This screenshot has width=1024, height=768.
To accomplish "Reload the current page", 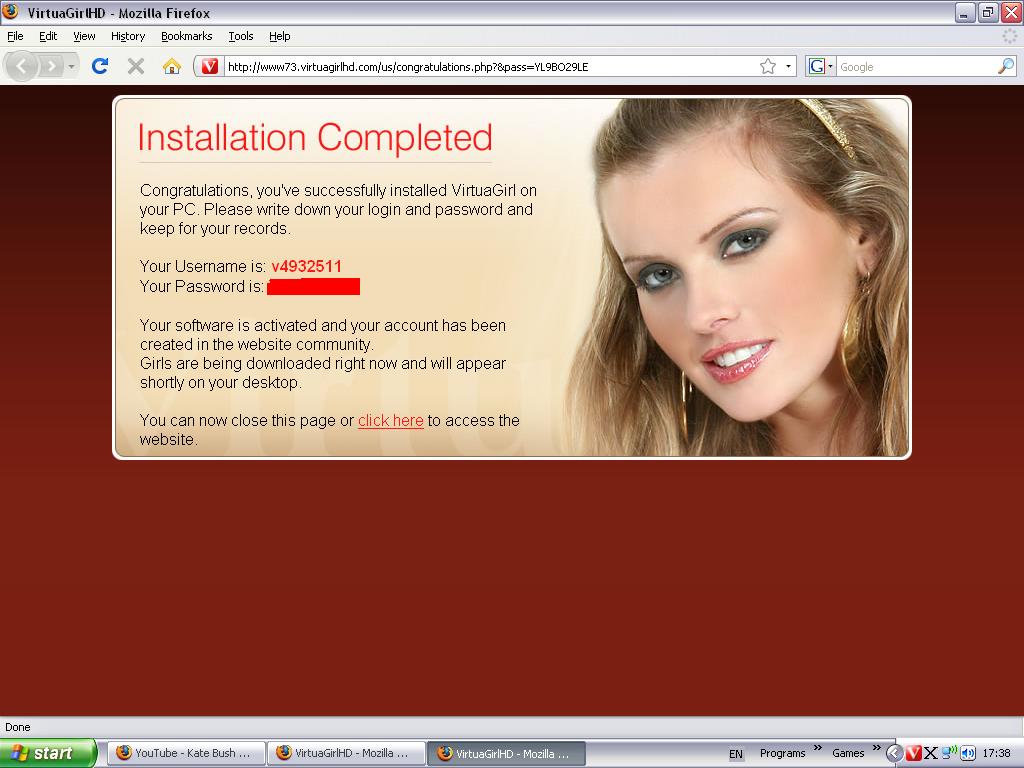I will (x=99, y=66).
